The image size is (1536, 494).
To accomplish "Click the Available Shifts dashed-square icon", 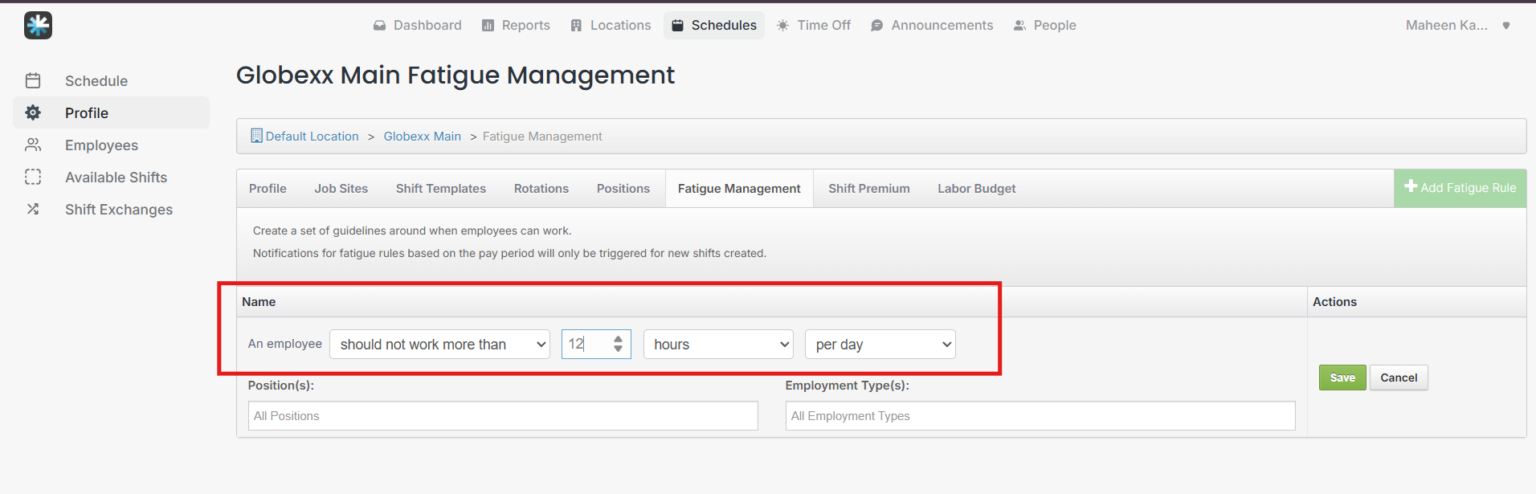I will click(x=33, y=177).
